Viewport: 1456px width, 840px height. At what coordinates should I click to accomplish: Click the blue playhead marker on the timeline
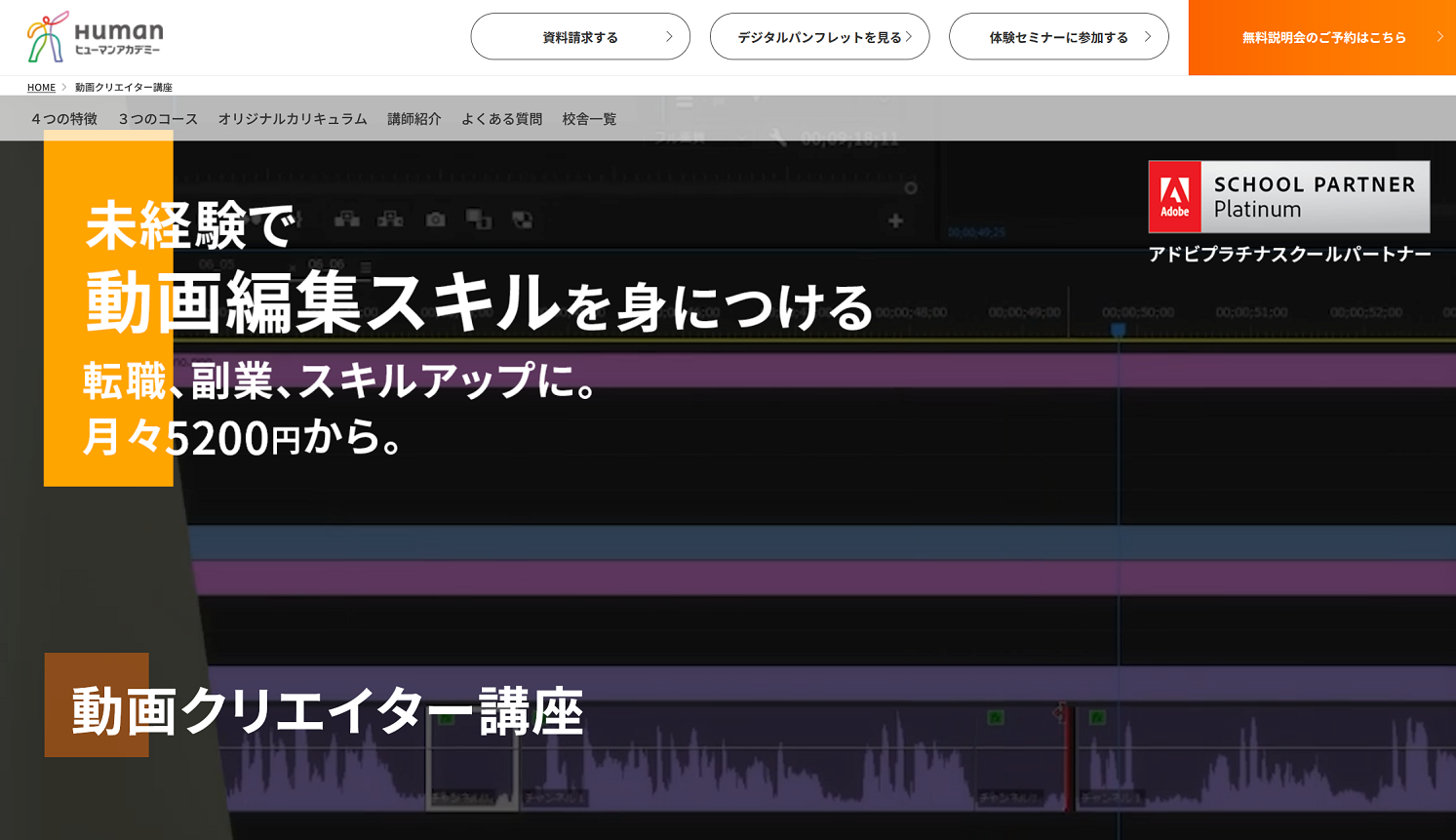[1118, 330]
